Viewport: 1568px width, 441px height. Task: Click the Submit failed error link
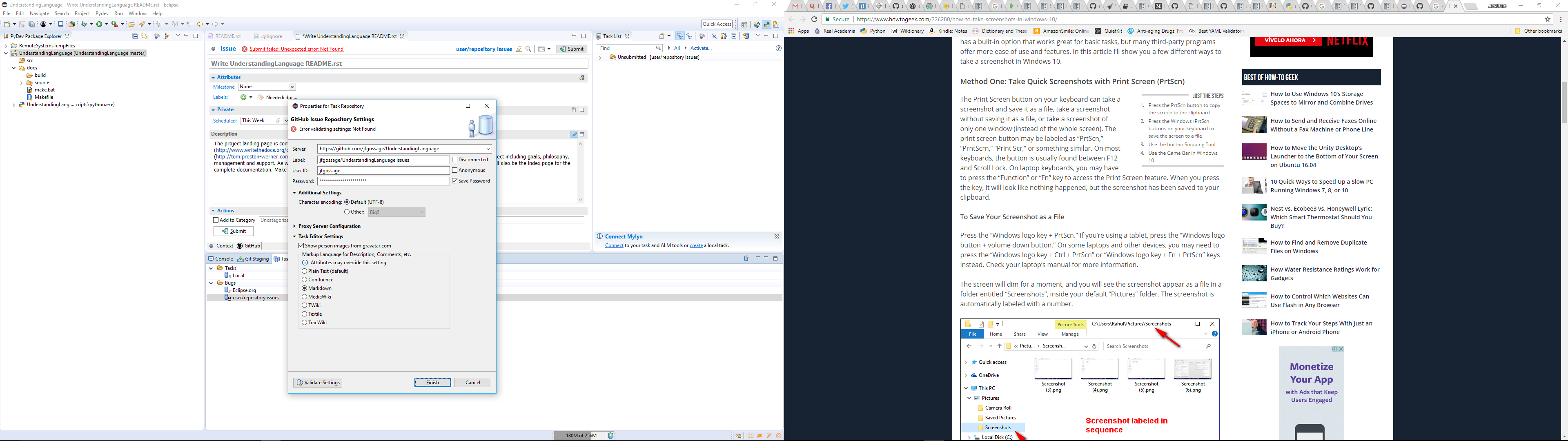(296, 49)
